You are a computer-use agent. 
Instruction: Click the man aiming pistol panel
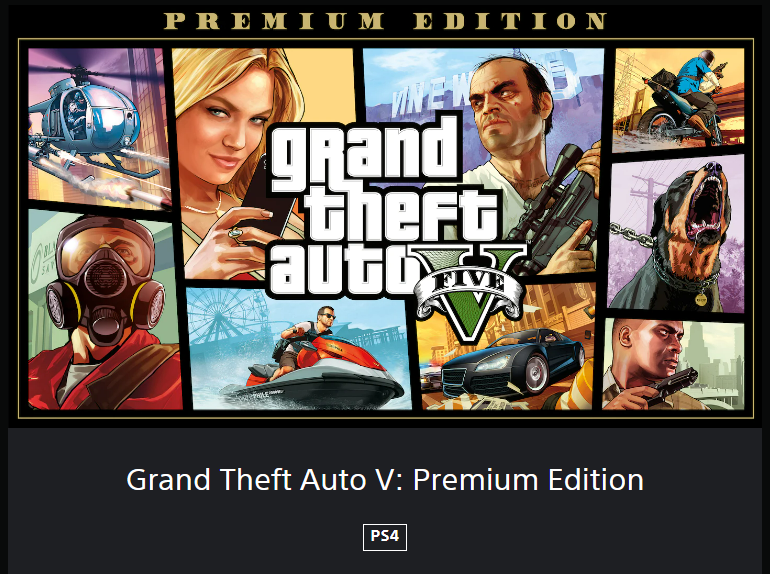(673, 364)
